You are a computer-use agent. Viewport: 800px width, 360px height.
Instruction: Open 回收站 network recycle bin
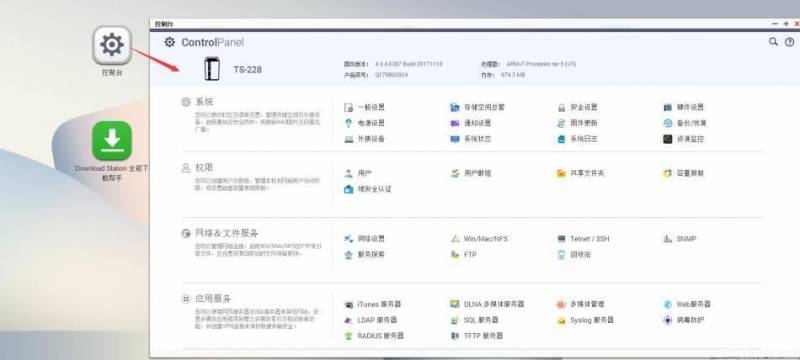tap(574, 254)
